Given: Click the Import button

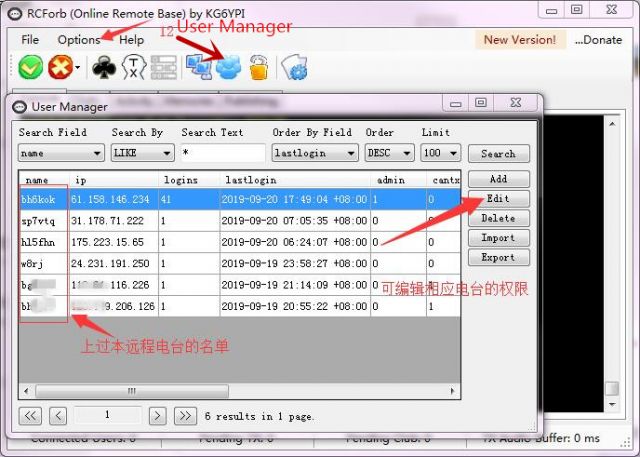Looking at the screenshot, I should [x=499, y=238].
